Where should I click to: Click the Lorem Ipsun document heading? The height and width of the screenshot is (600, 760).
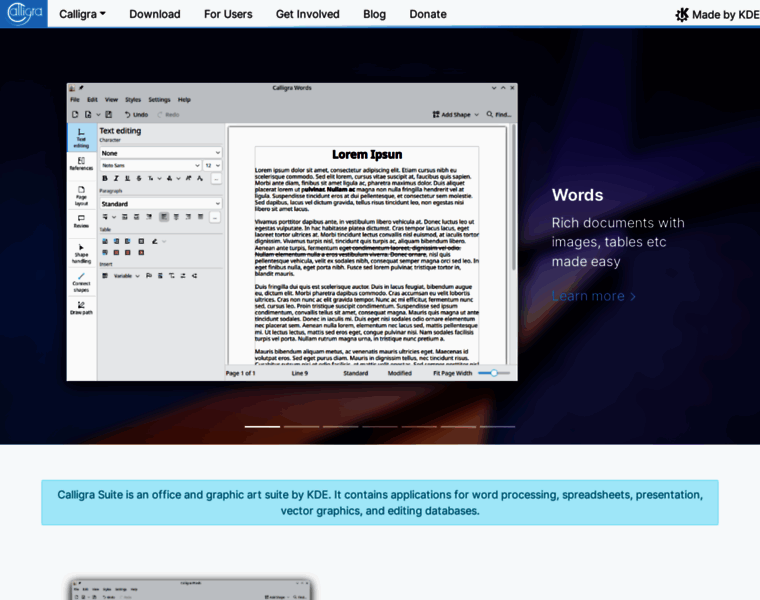pos(367,155)
